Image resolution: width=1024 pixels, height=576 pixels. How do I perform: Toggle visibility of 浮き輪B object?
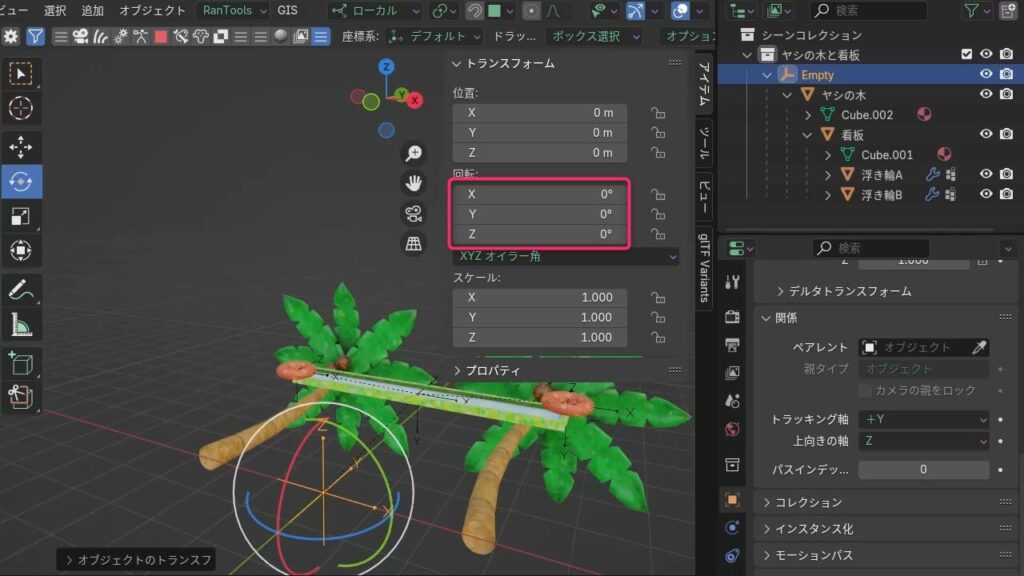point(985,194)
